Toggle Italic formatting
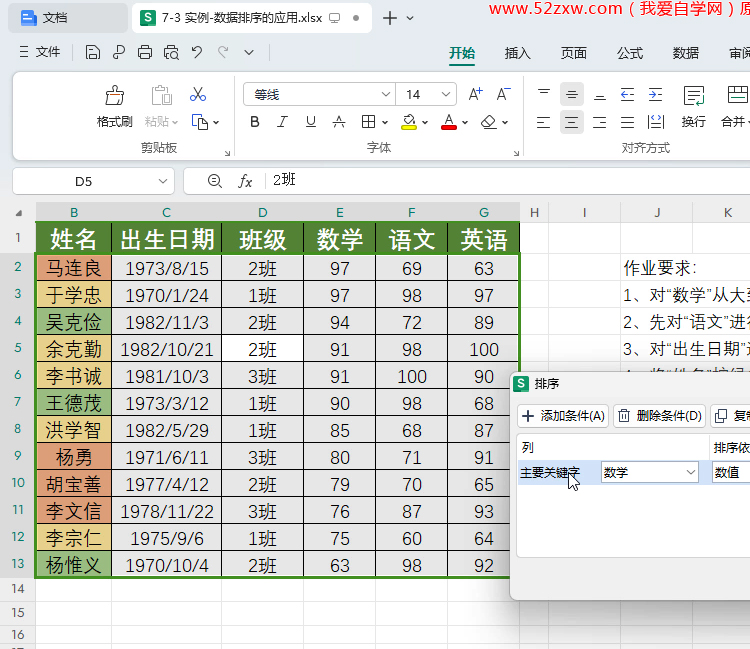The image size is (750, 649). pyautogui.click(x=283, y=122)
